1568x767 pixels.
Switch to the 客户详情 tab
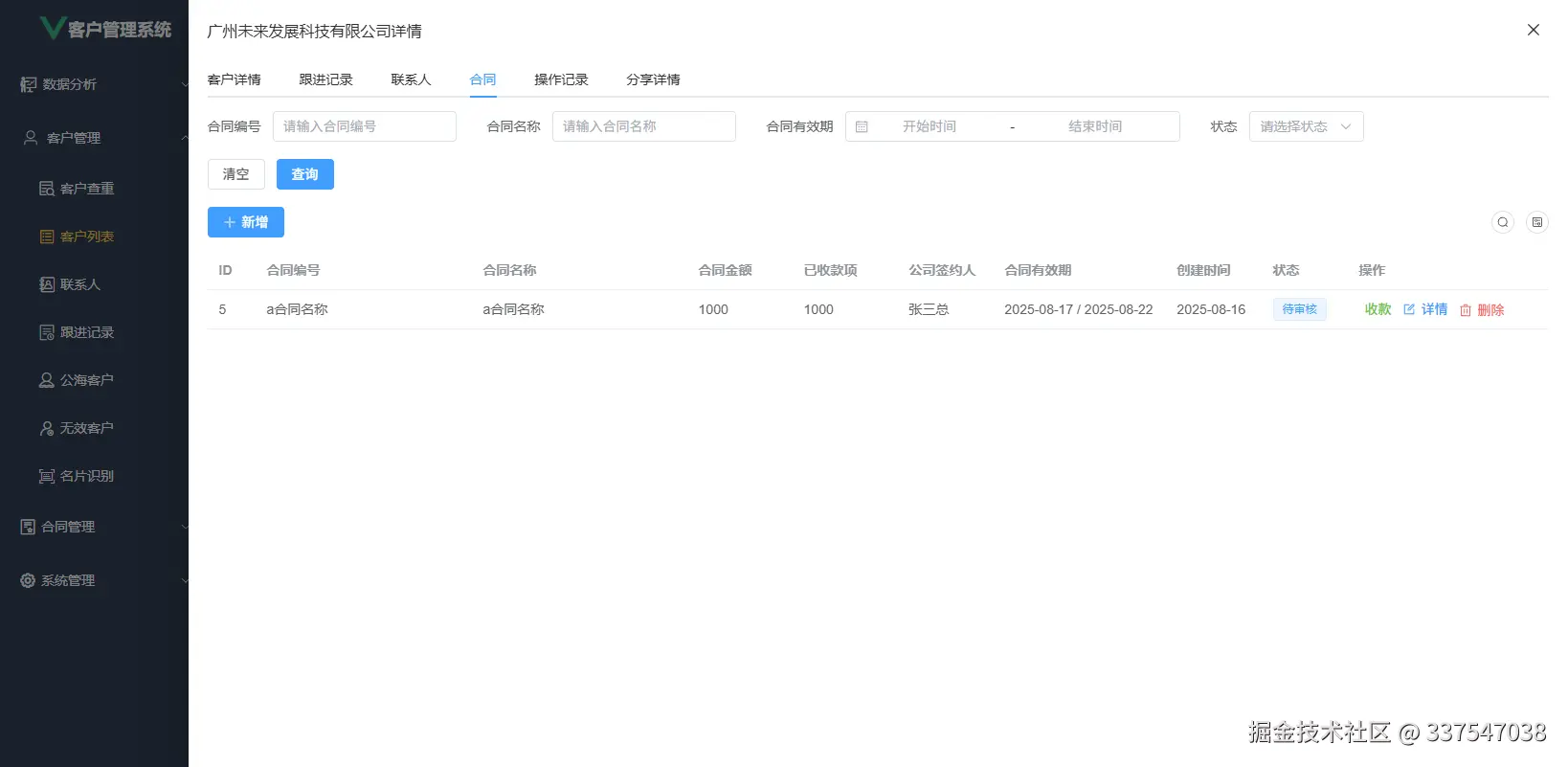tap(234, 79)
